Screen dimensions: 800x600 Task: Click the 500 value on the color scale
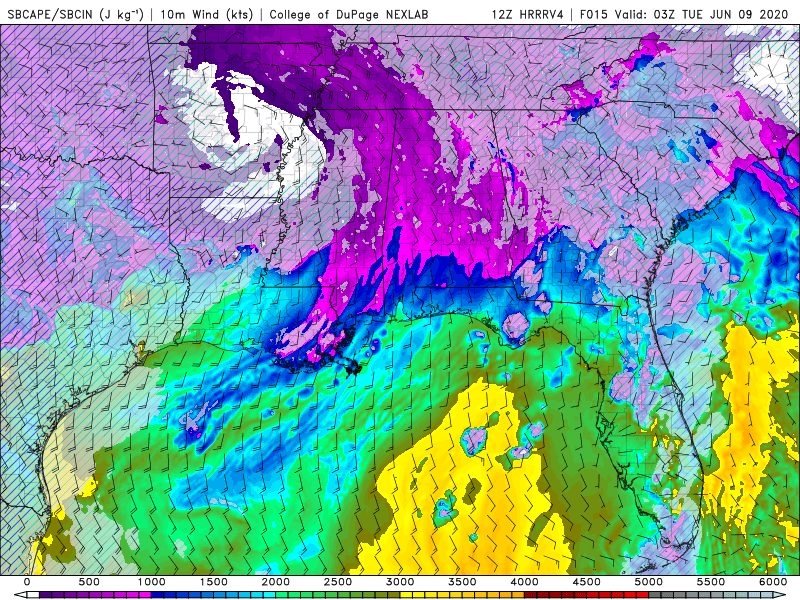pos(89,582)
